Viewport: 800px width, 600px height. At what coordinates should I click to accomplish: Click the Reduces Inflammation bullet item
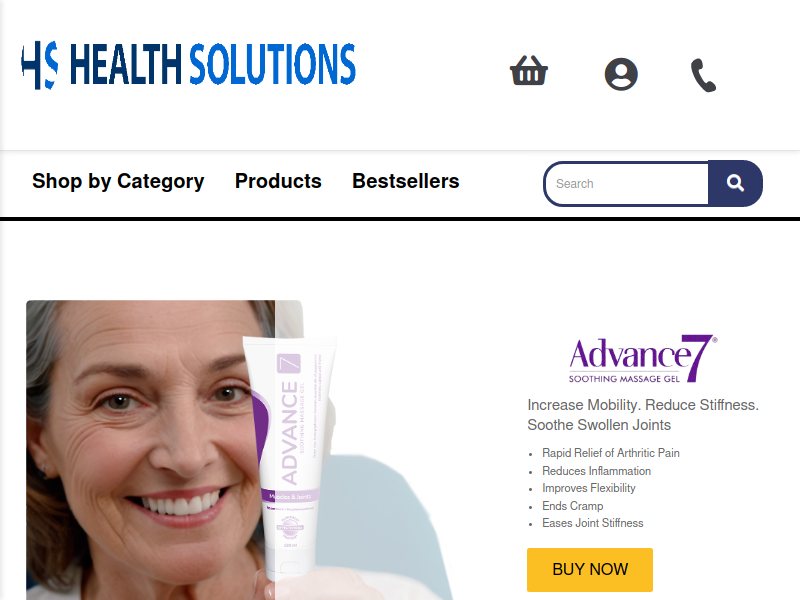click(596, 471)
